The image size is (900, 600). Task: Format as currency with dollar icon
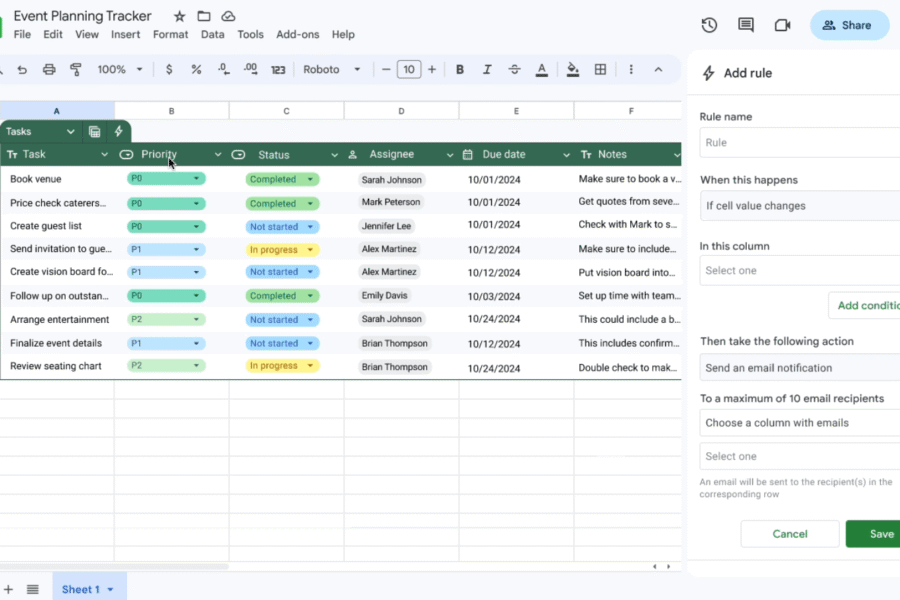coord(169,69)
